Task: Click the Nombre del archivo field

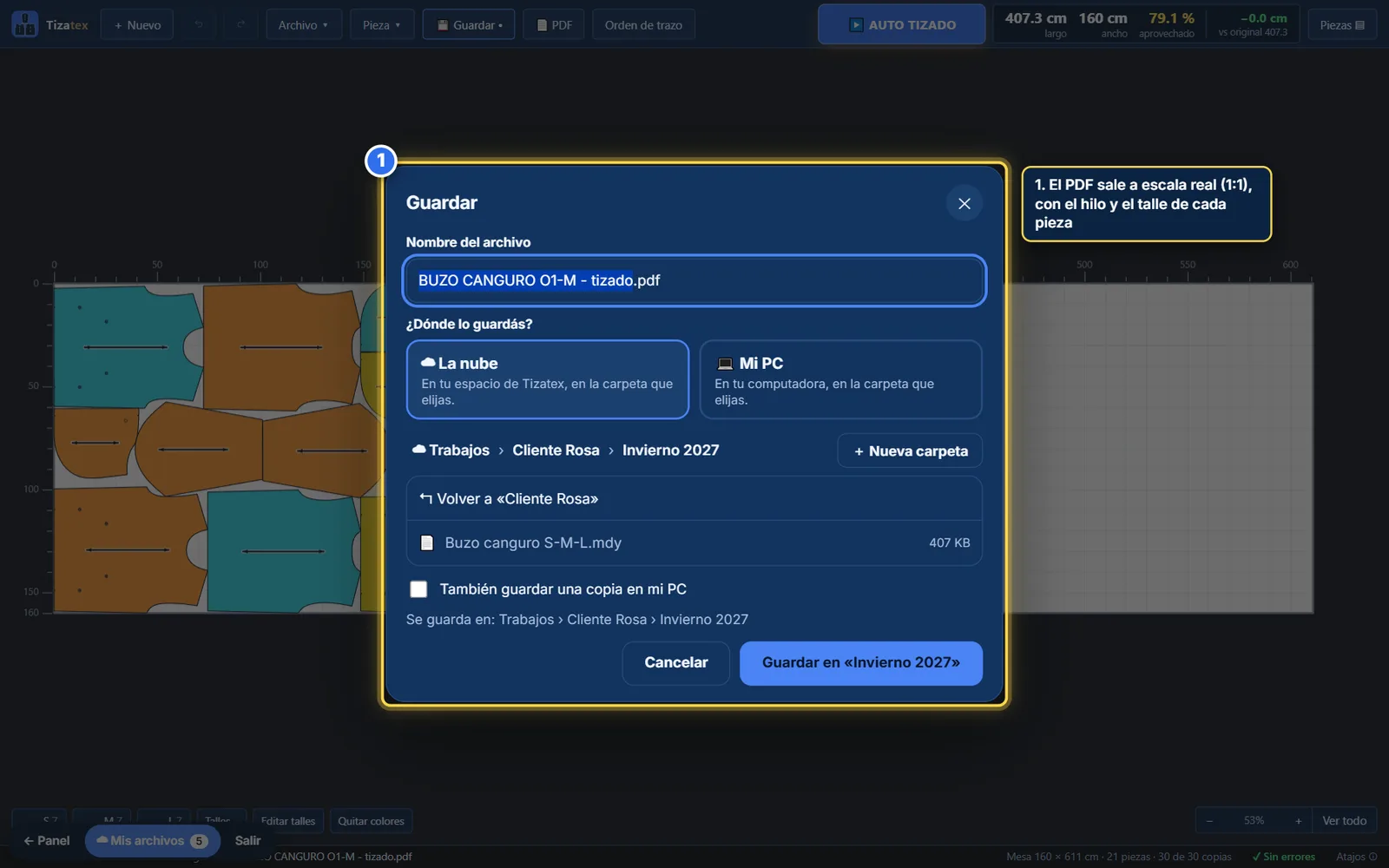Action: click(694, 280)
